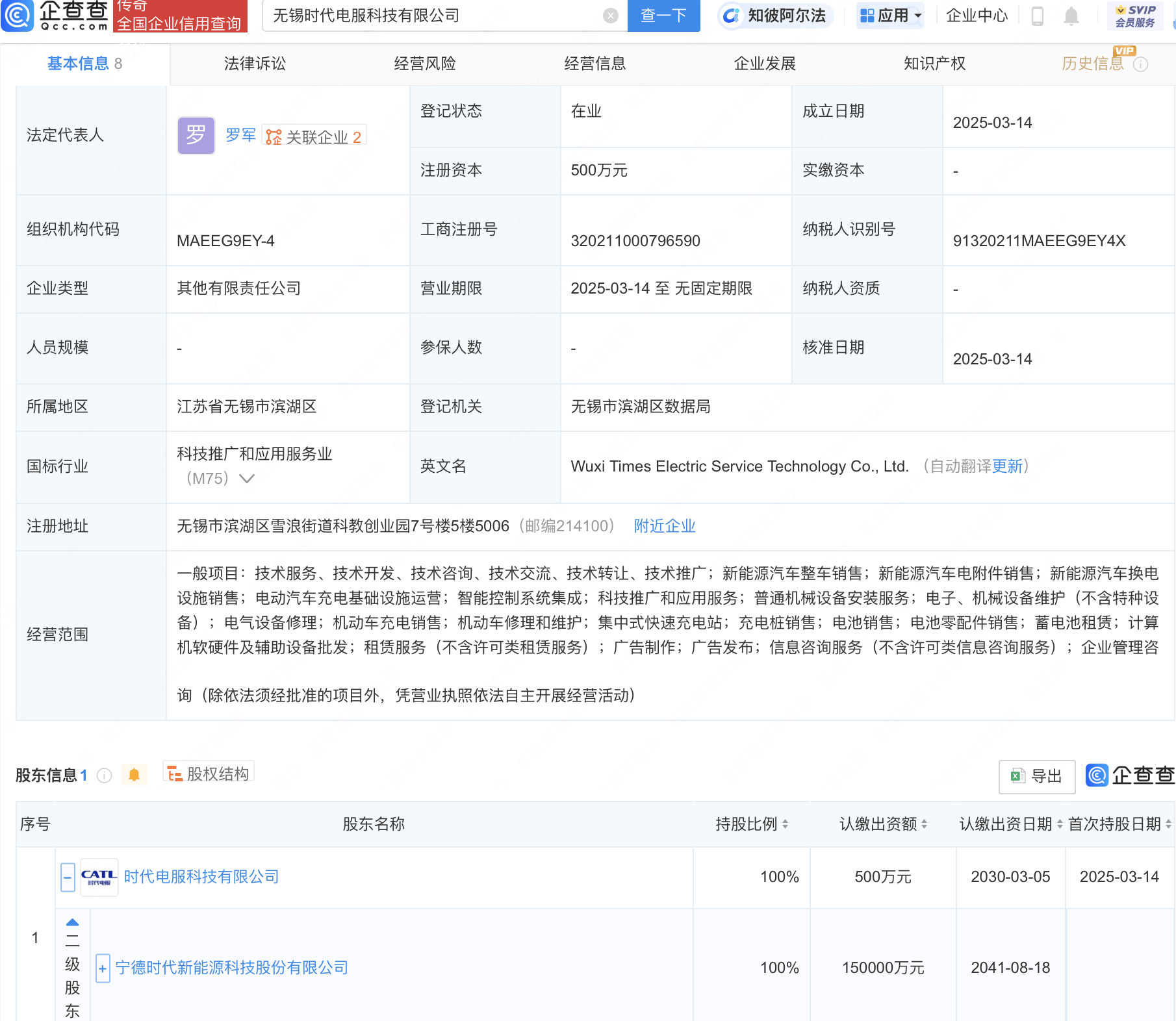Click registered capital value 500万元
This screenshot has width=1176, height=1021.
coord(599,171)
